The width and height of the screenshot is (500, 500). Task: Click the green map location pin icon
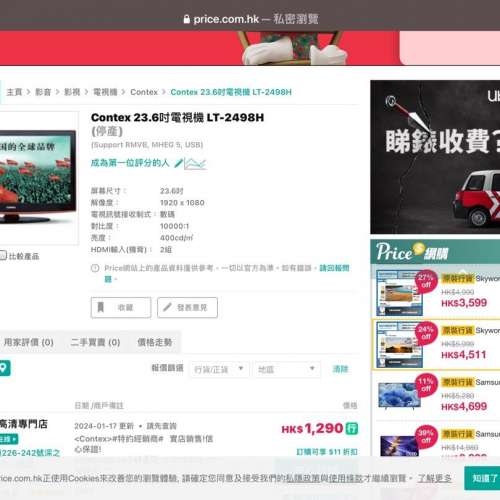pos(4,368)
